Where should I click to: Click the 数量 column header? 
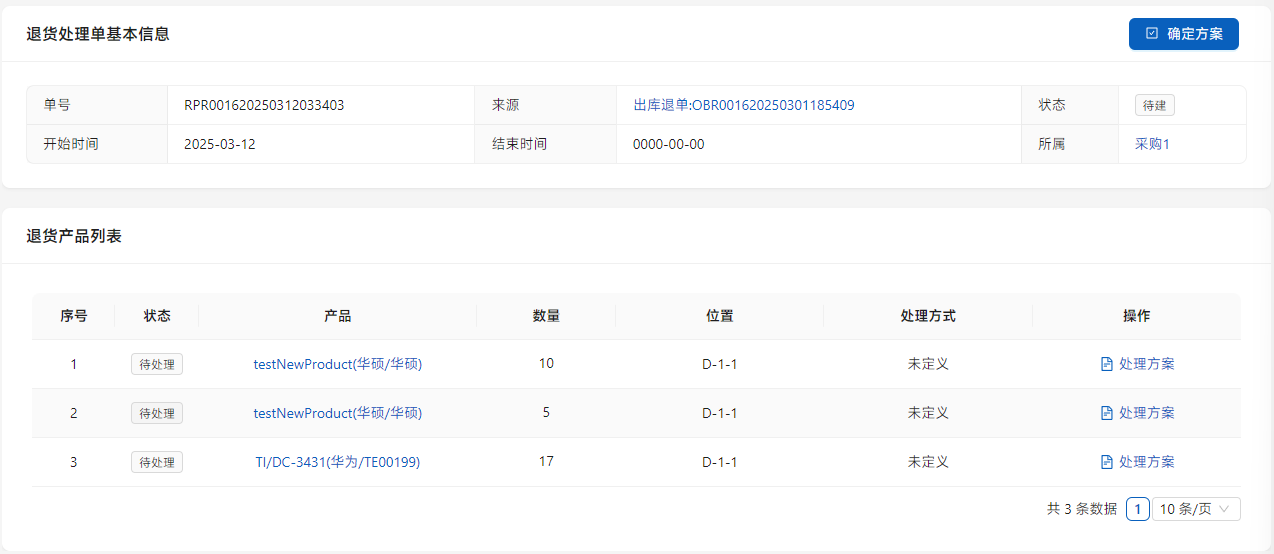click(x=546, y=316)
